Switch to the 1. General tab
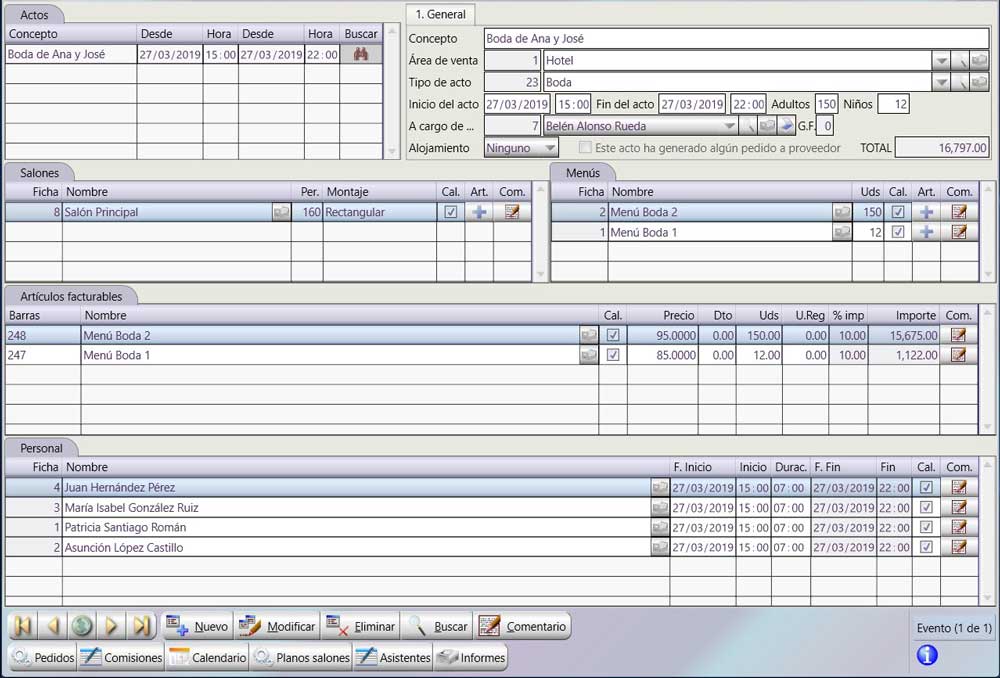This screenshot has height=678, width=1000. [x=440, y=15]
